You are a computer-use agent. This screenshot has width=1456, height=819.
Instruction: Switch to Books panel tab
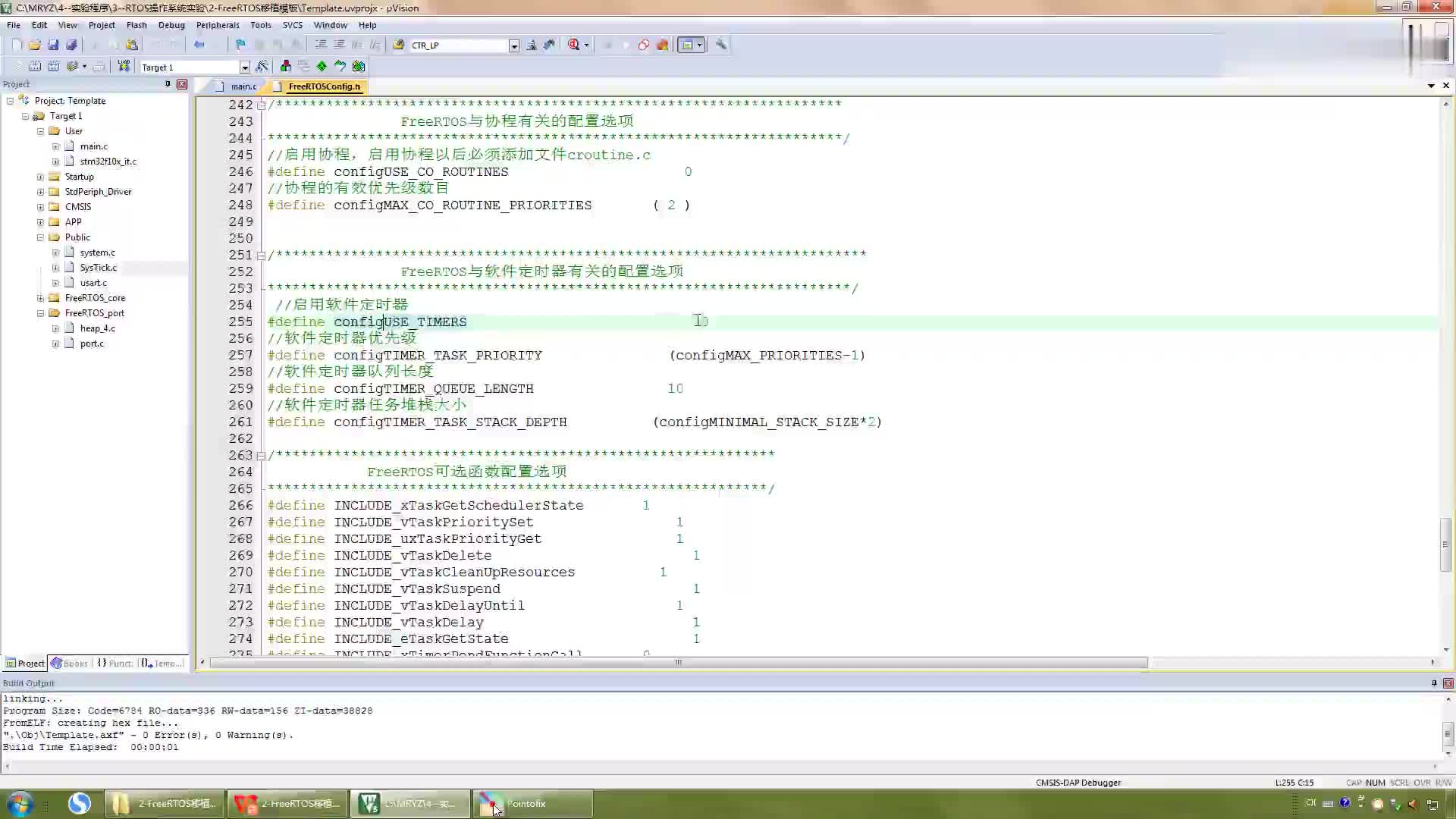[70, 664]
